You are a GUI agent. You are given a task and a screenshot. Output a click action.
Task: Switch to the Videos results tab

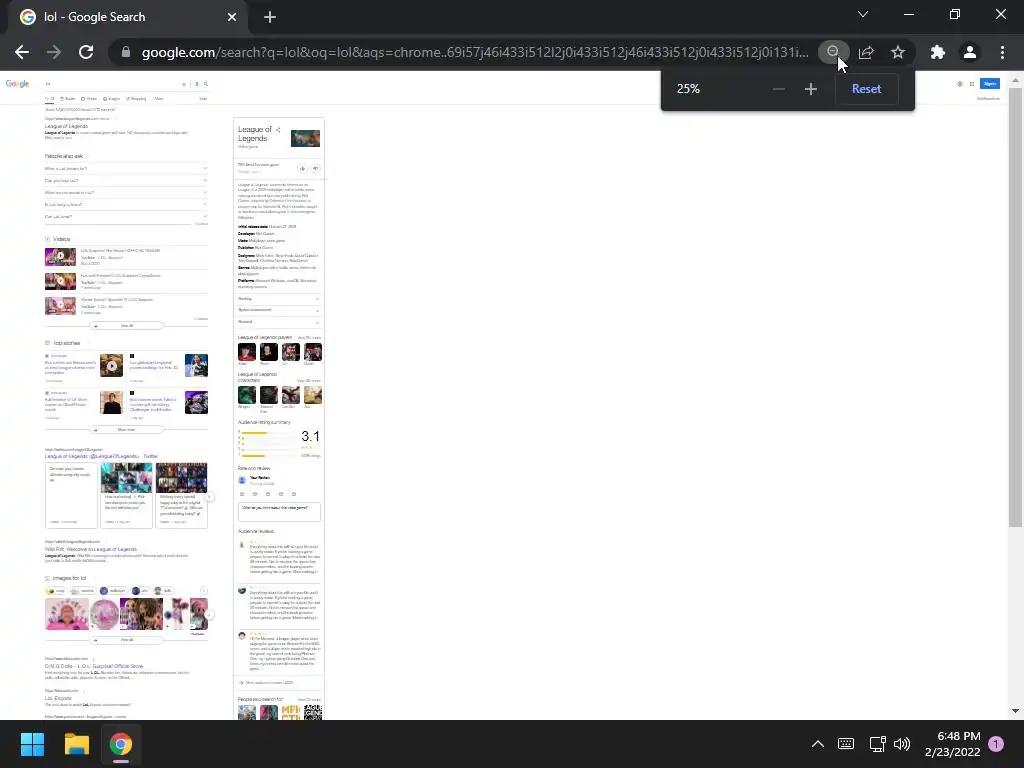coord(89,99)
